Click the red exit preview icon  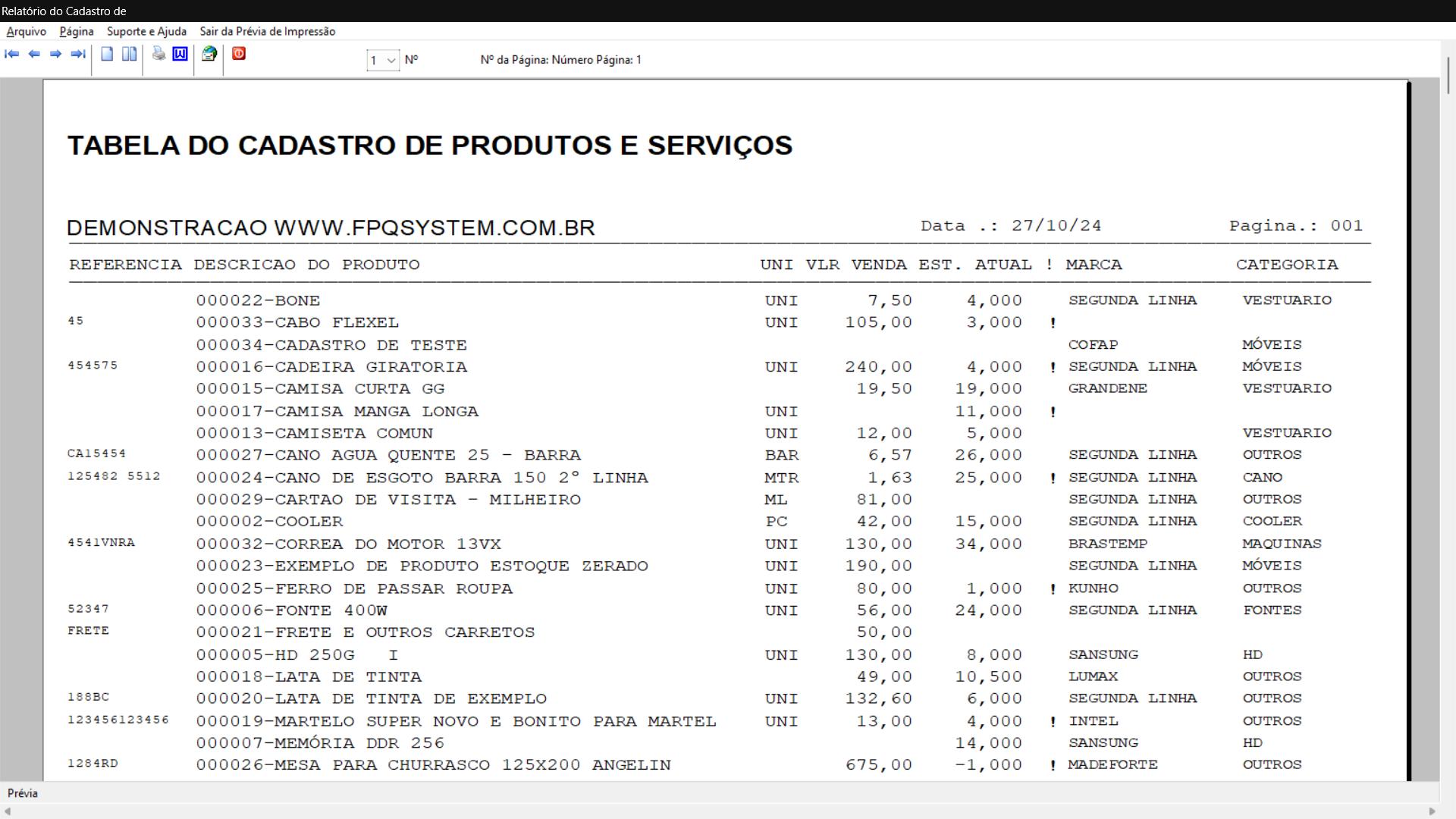coord(239,53)
